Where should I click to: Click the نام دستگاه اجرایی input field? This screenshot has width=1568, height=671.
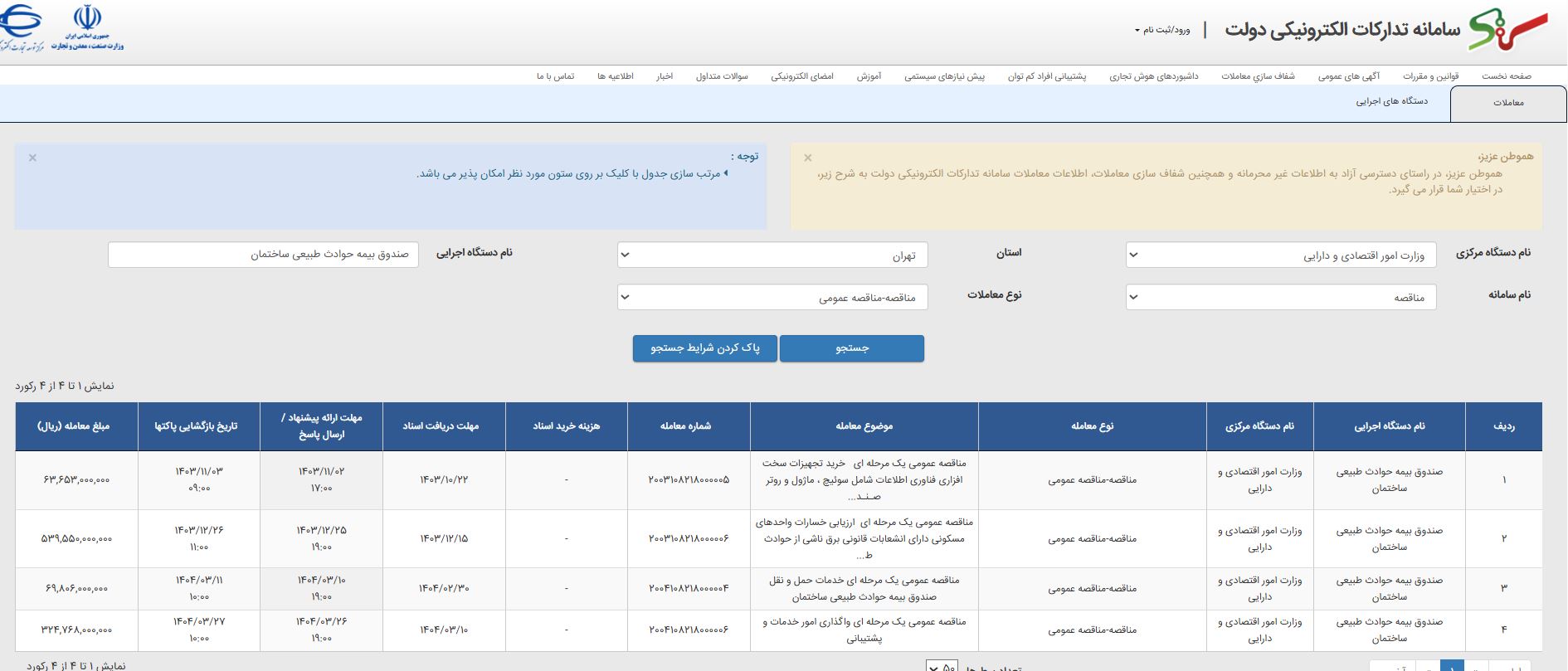[263, 255]
